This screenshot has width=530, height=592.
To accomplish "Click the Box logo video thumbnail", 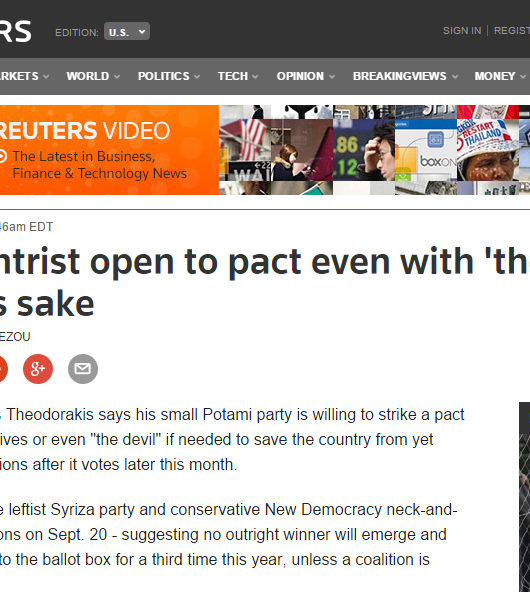I will (x=426, y=150).
